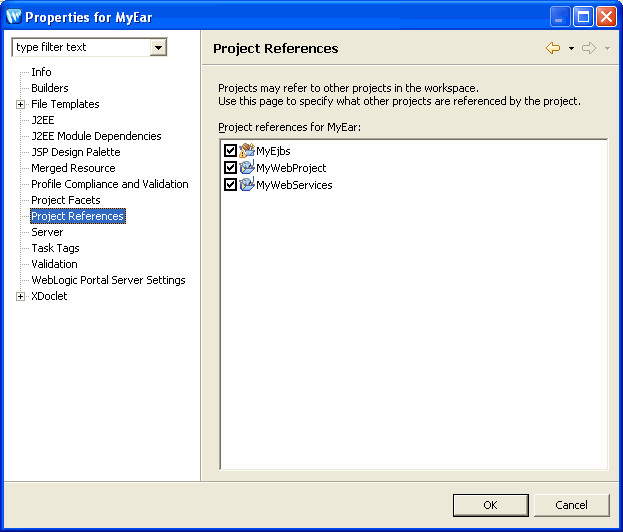Image resolution: width=623 pixels, height=532 pixels.
Task: Click the MyEjbs project icon
Action: tap(247, 151)
